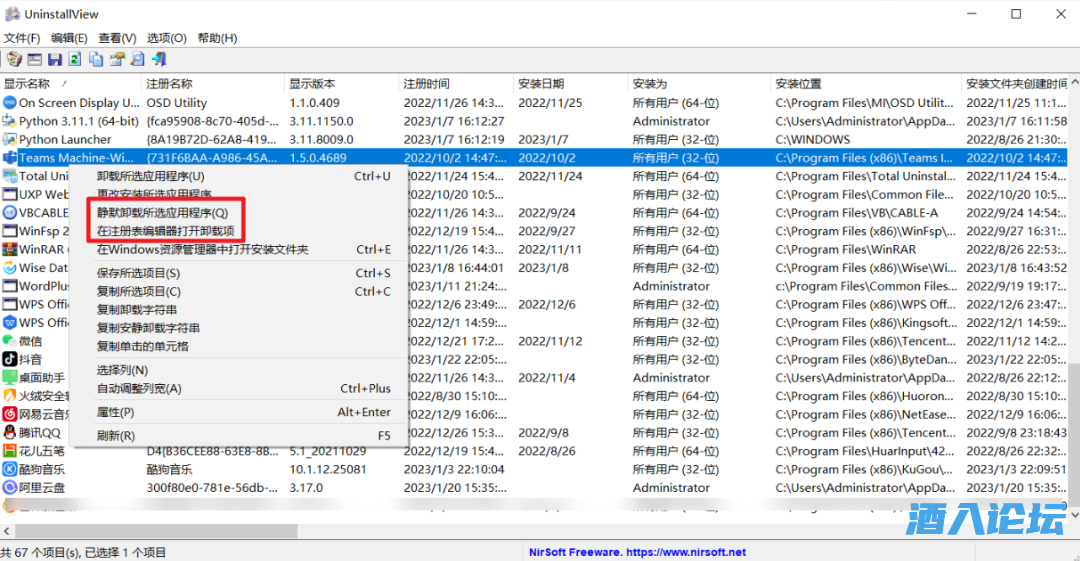Click the On Screen Display row icon

coord(10,103)
